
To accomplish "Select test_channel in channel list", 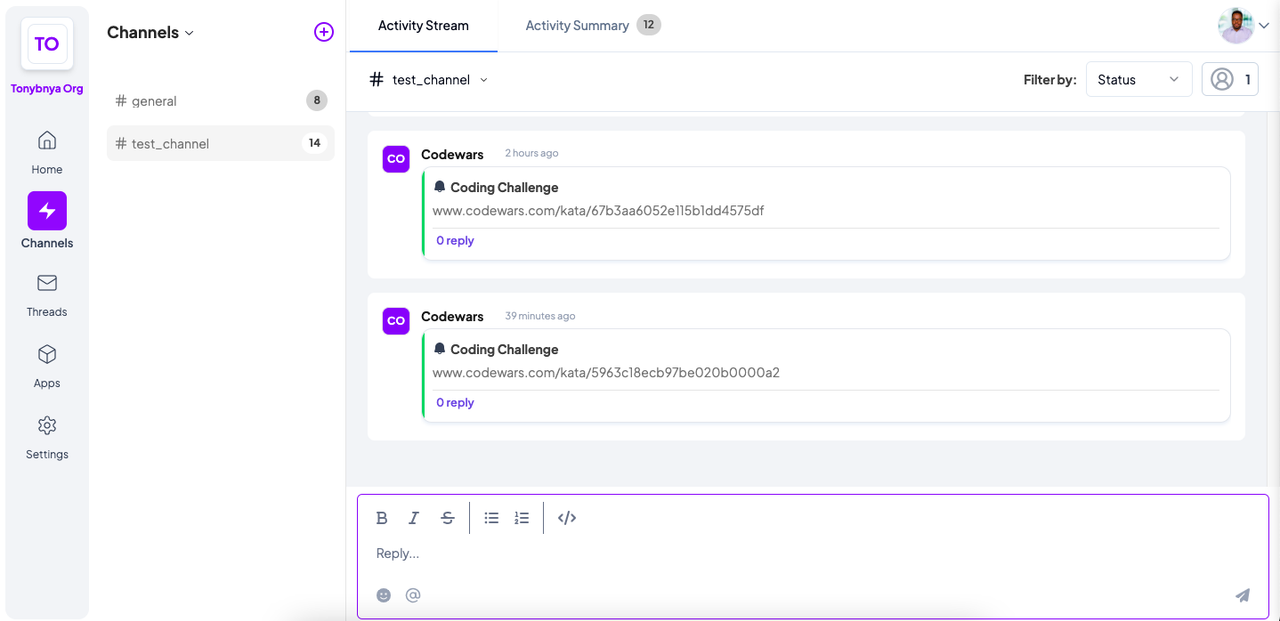I will [x=220, y=143].
